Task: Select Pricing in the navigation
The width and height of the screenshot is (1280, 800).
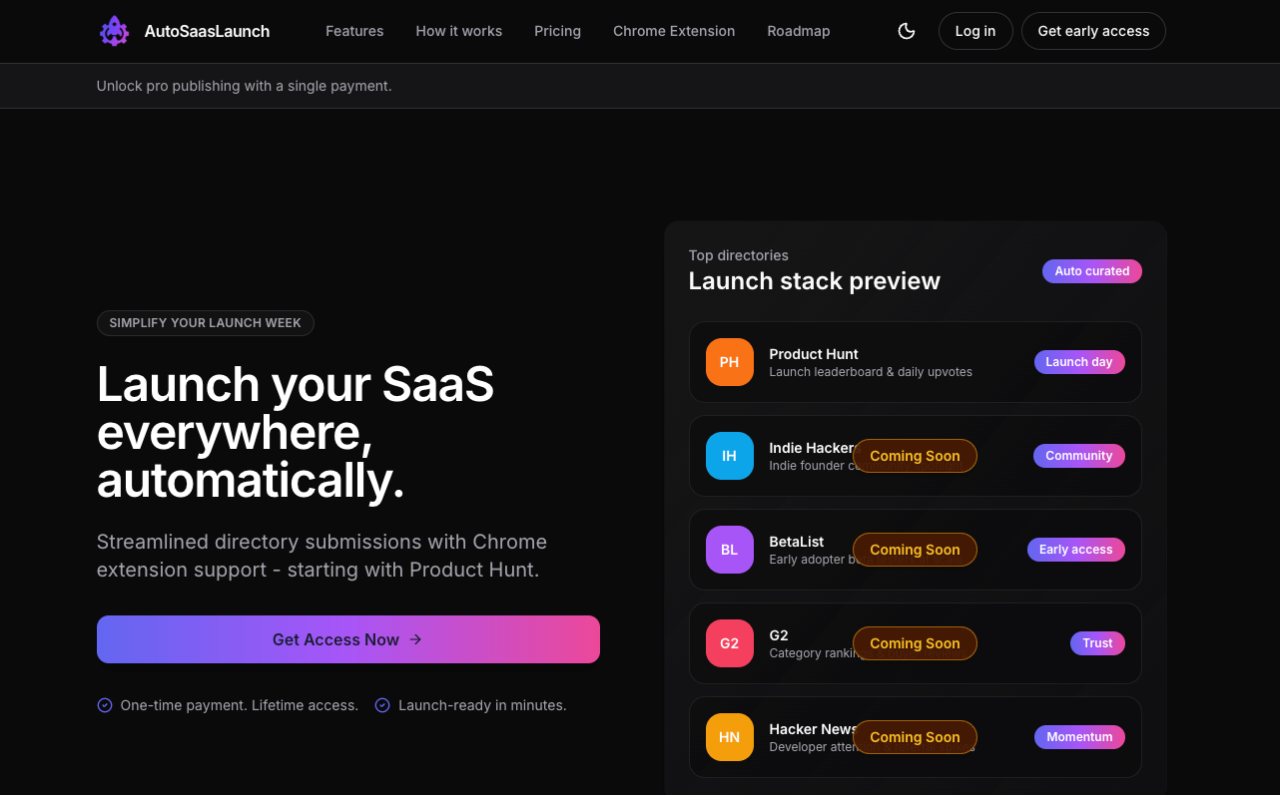Action: point(557,31)
